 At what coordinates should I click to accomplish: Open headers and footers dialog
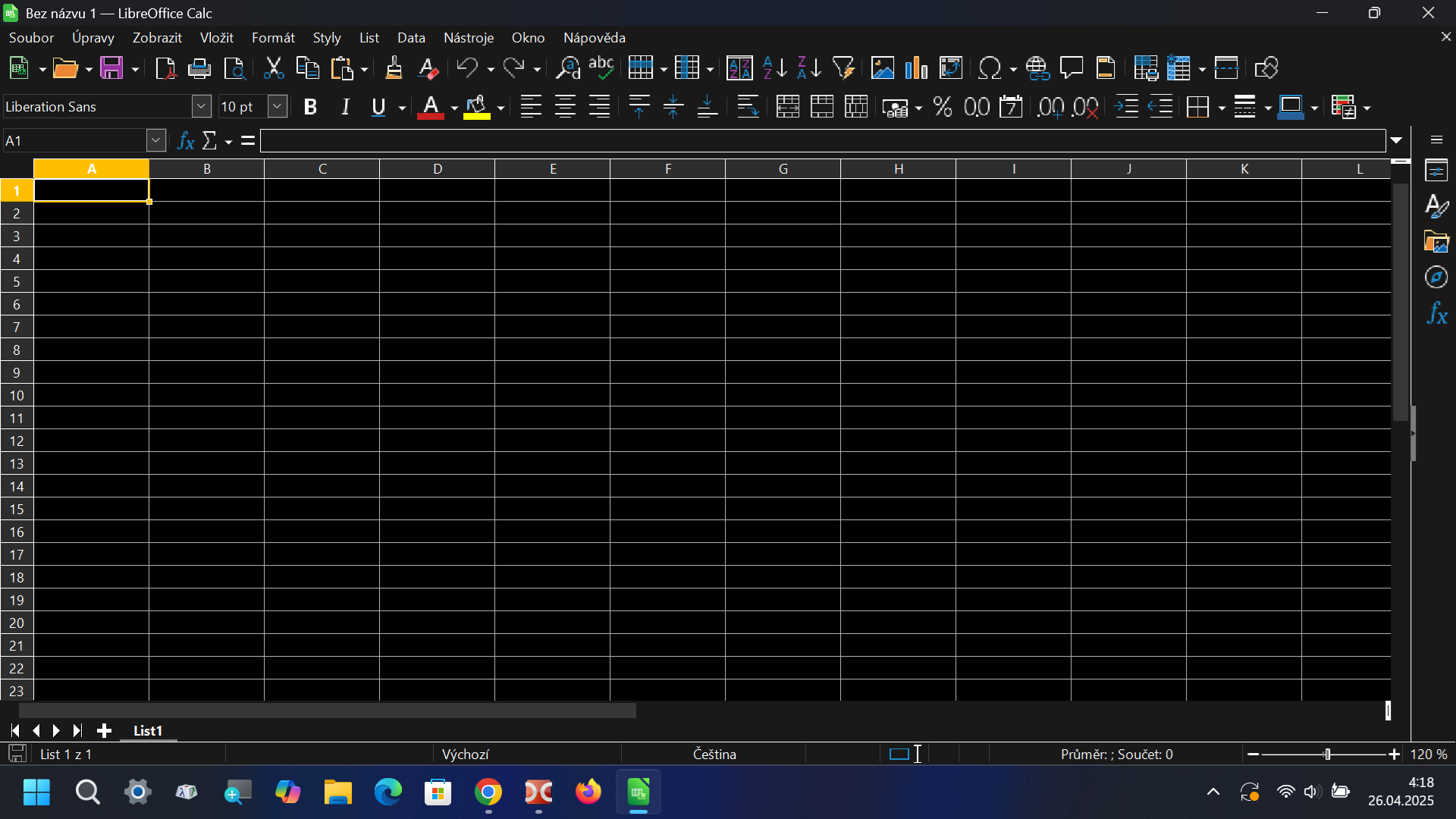point(1106,68)
